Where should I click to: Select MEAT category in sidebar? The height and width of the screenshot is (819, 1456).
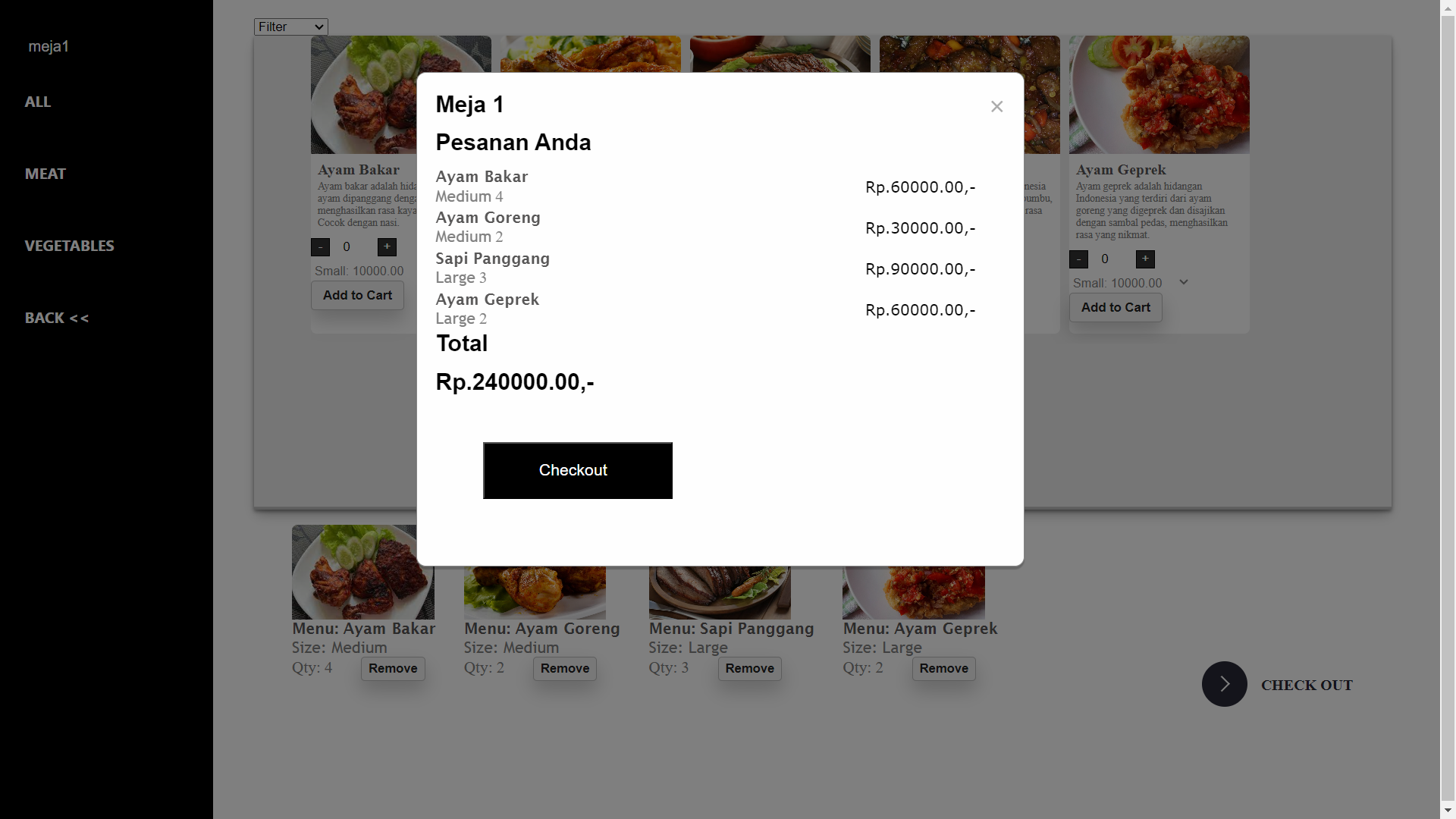[45, 174]
